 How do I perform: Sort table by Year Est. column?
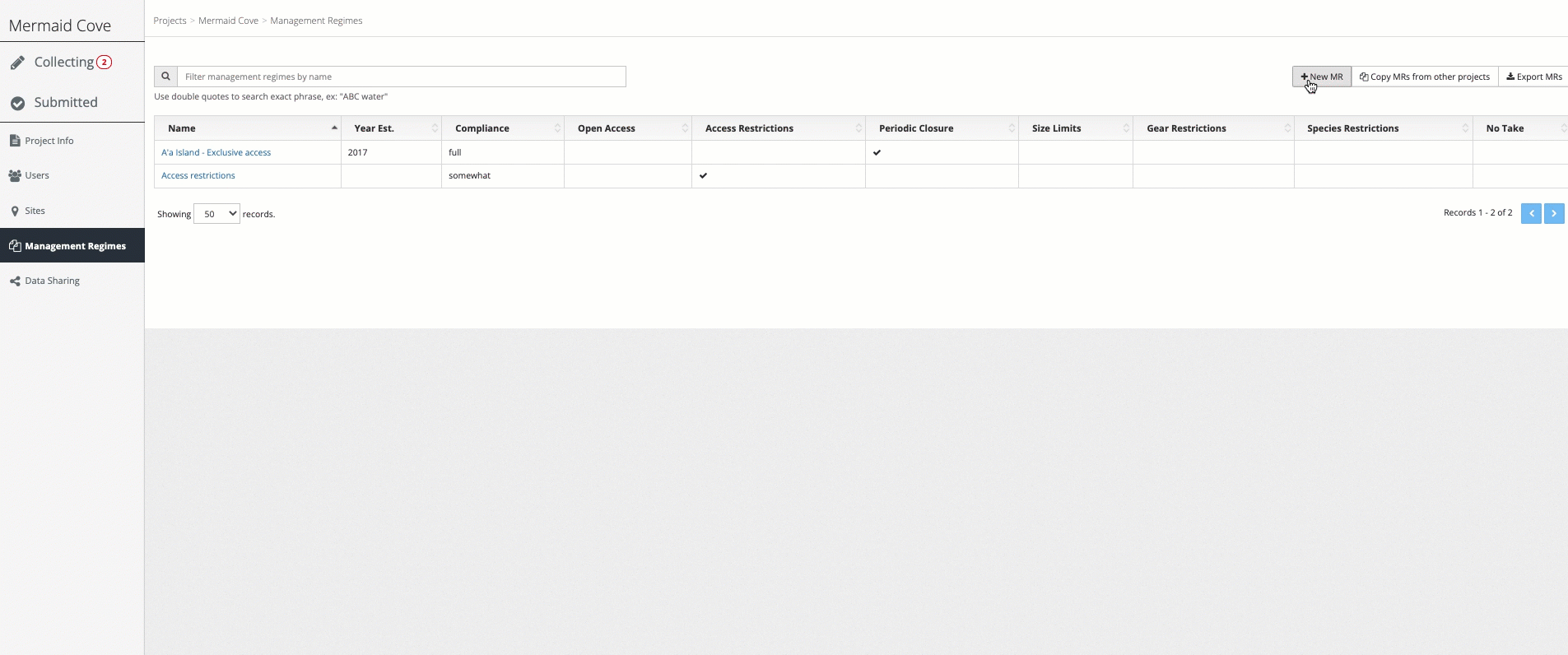[x=392, y=128]
